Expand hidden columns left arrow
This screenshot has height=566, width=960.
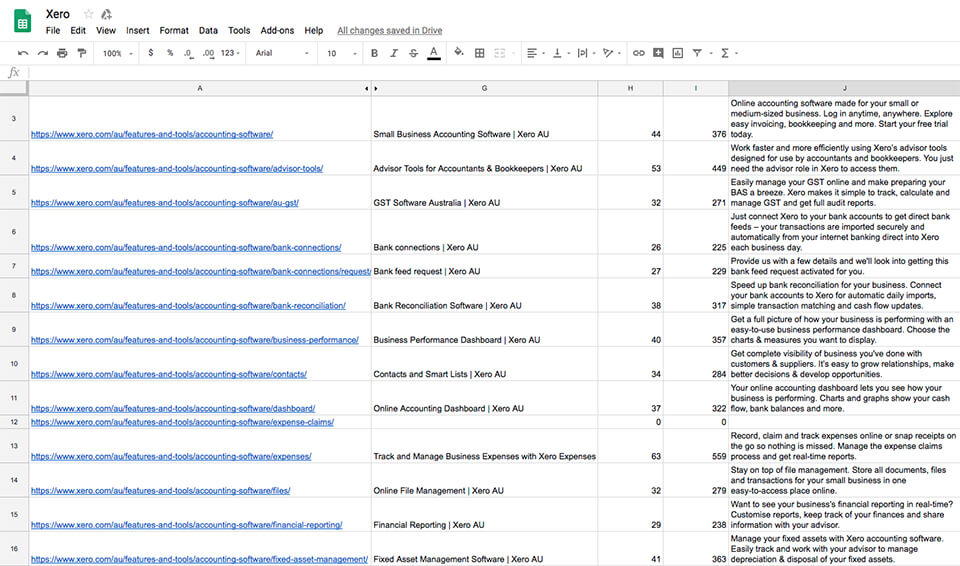pos(367,89)
